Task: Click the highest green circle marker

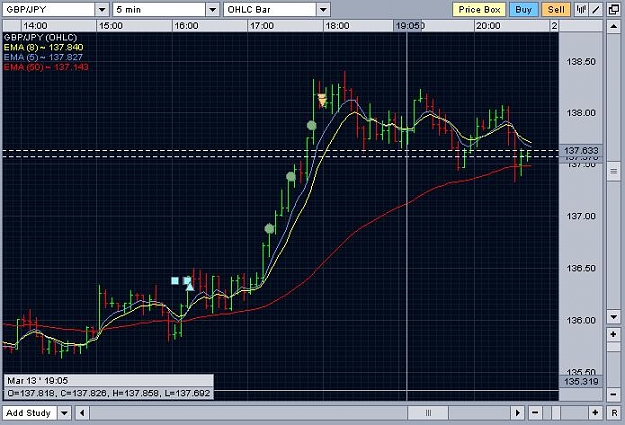Action: point(312,126)
